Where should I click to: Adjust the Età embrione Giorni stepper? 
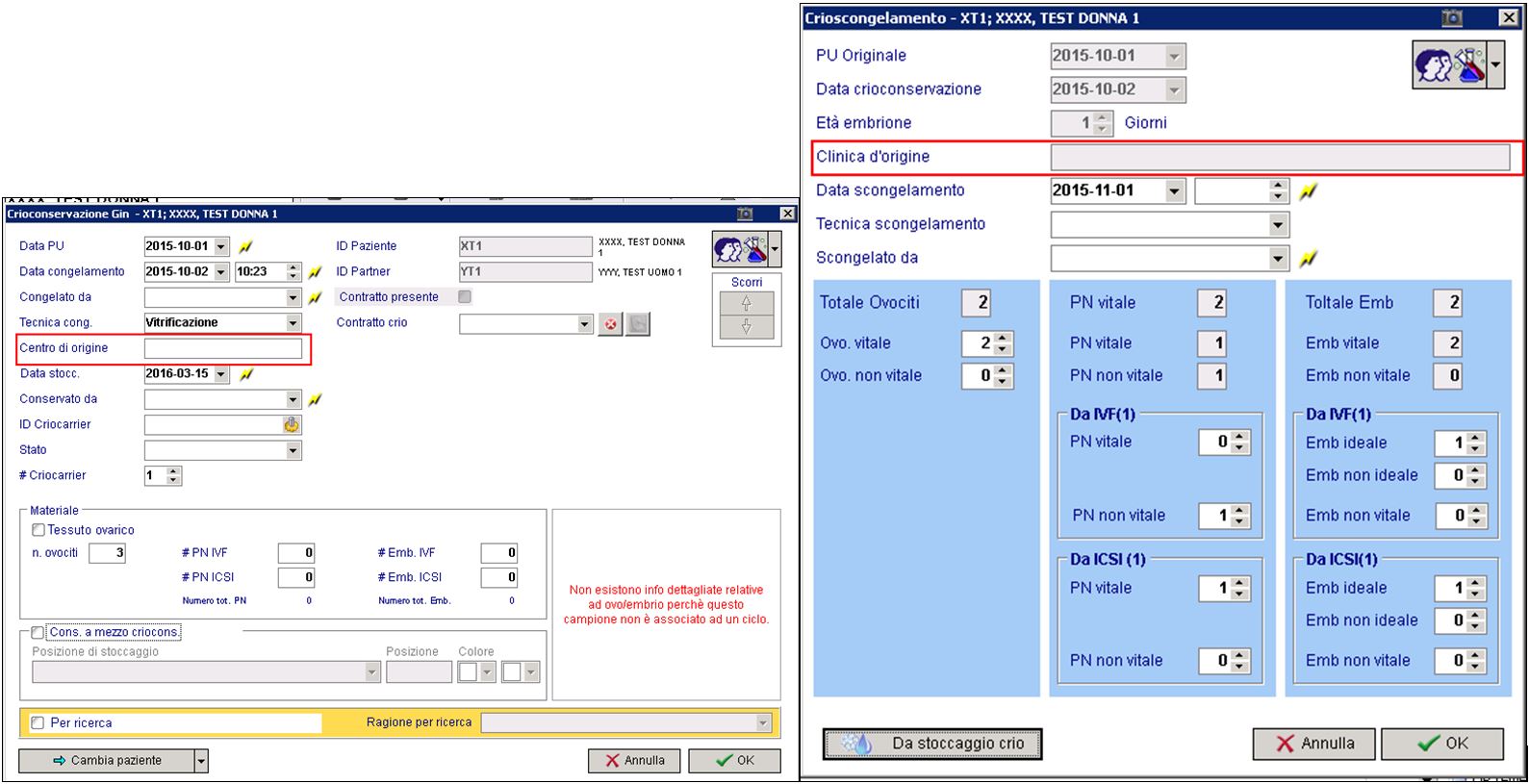pos(1103,124)
